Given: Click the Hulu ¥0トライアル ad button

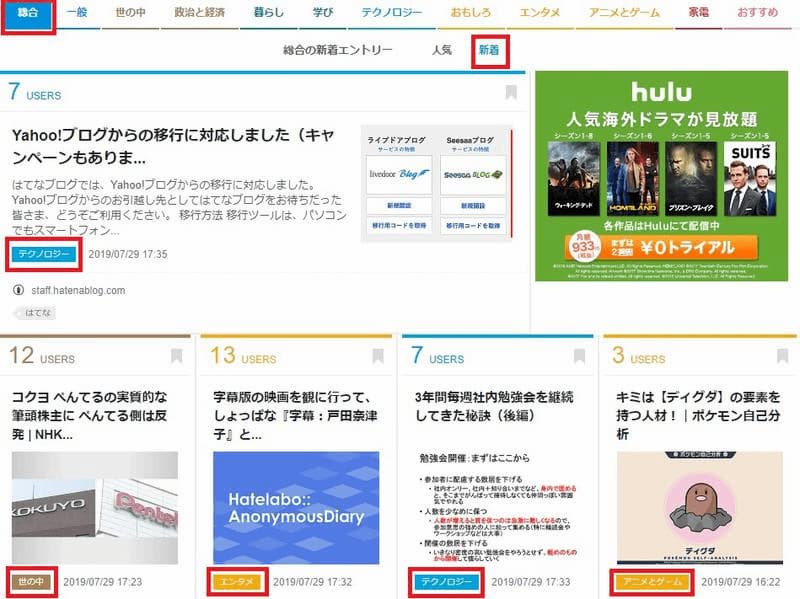Looking at the screenshot, I should 661,247.
